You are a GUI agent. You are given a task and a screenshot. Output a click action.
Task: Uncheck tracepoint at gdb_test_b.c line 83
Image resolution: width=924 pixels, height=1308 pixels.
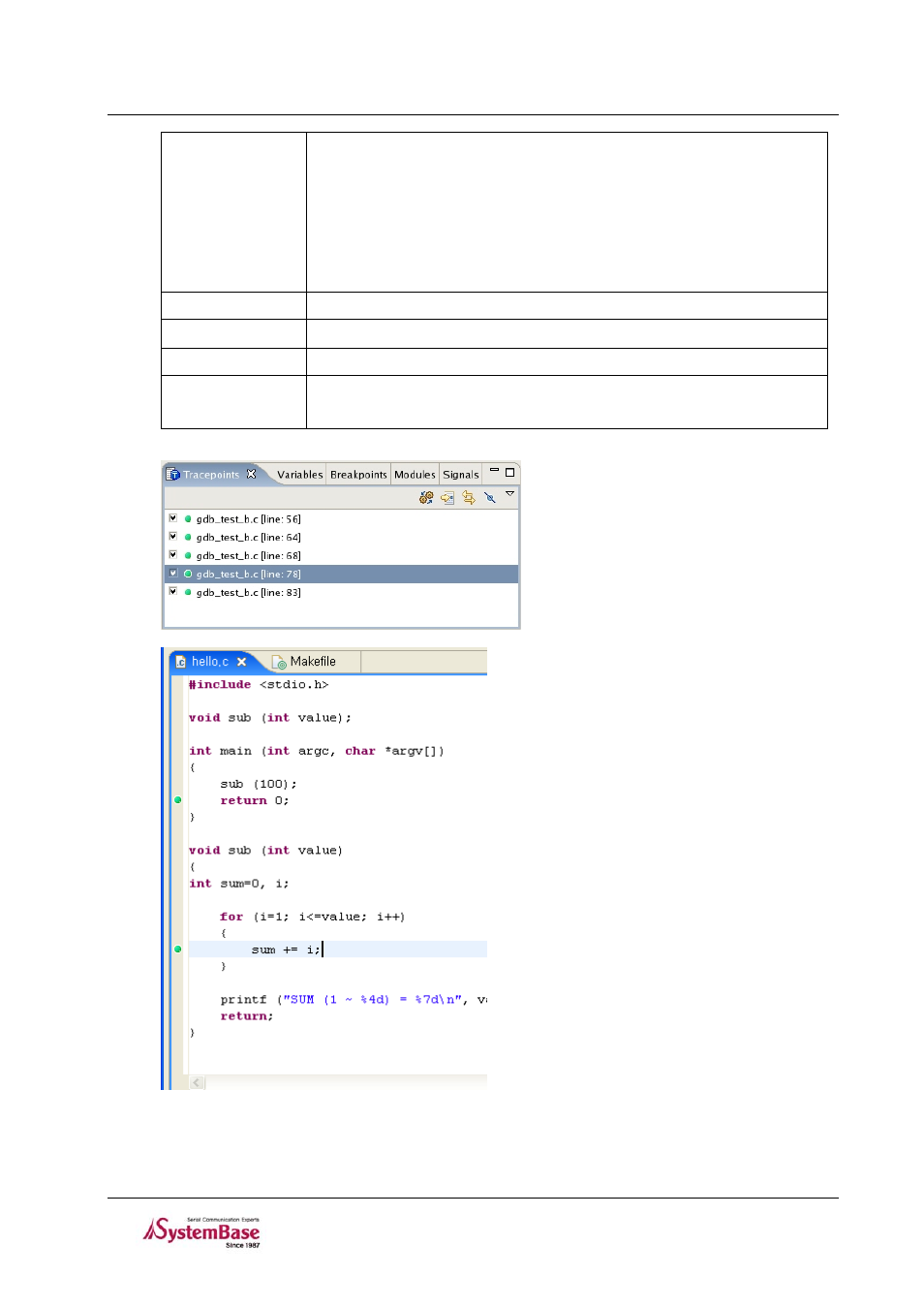[x=173, y=592]
